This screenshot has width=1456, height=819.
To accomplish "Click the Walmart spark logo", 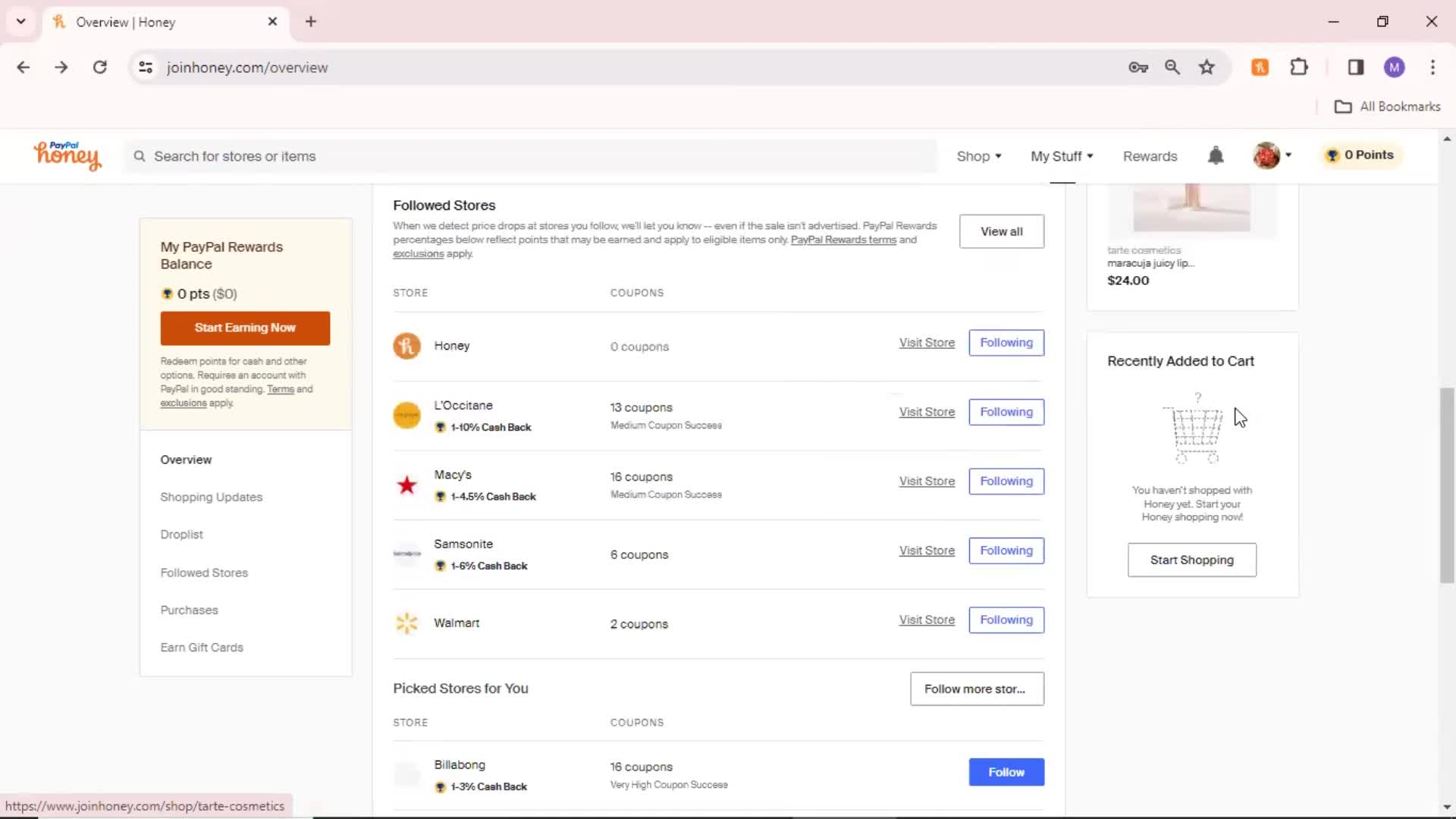I will pos(406,623).
